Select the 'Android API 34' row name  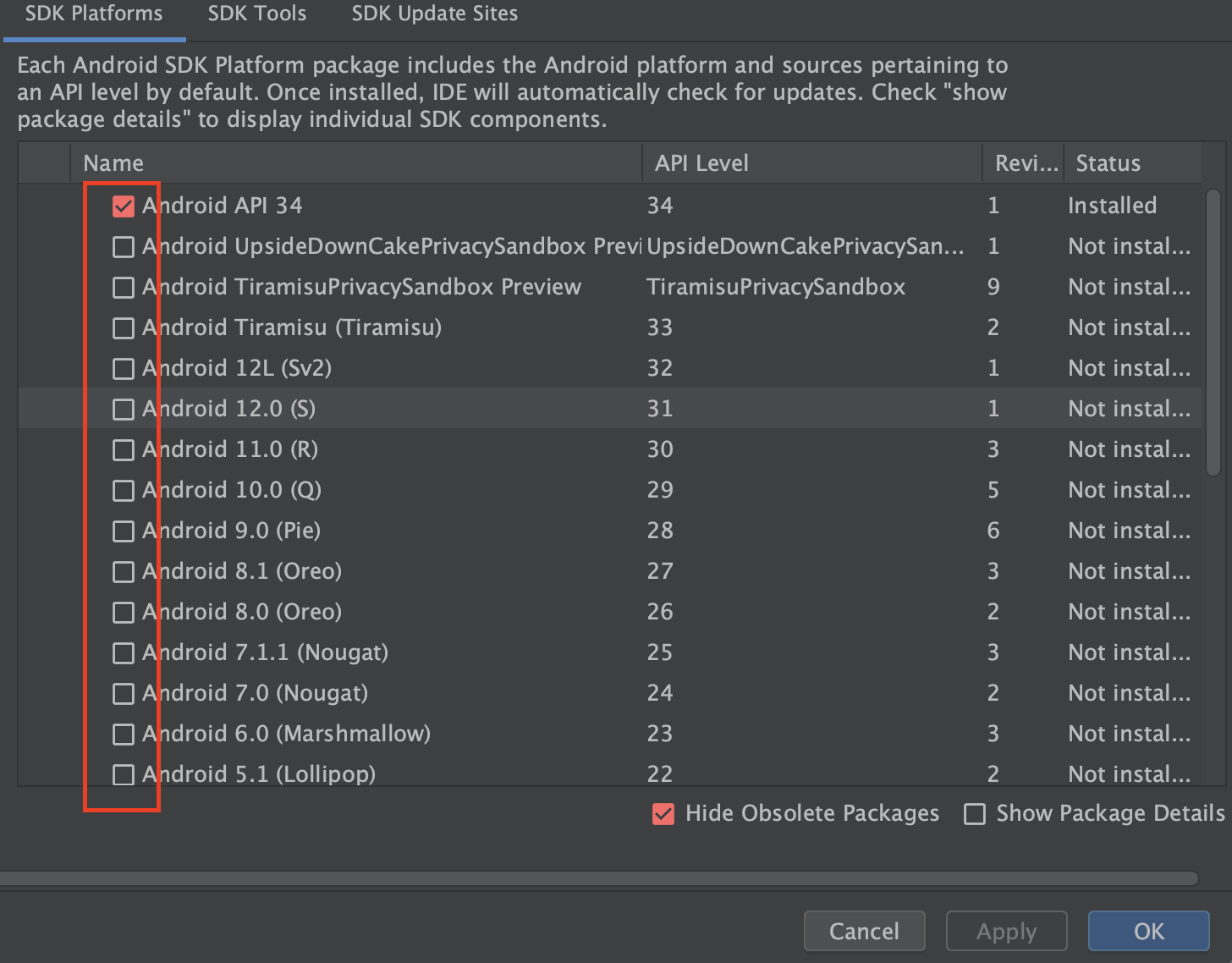223,206
